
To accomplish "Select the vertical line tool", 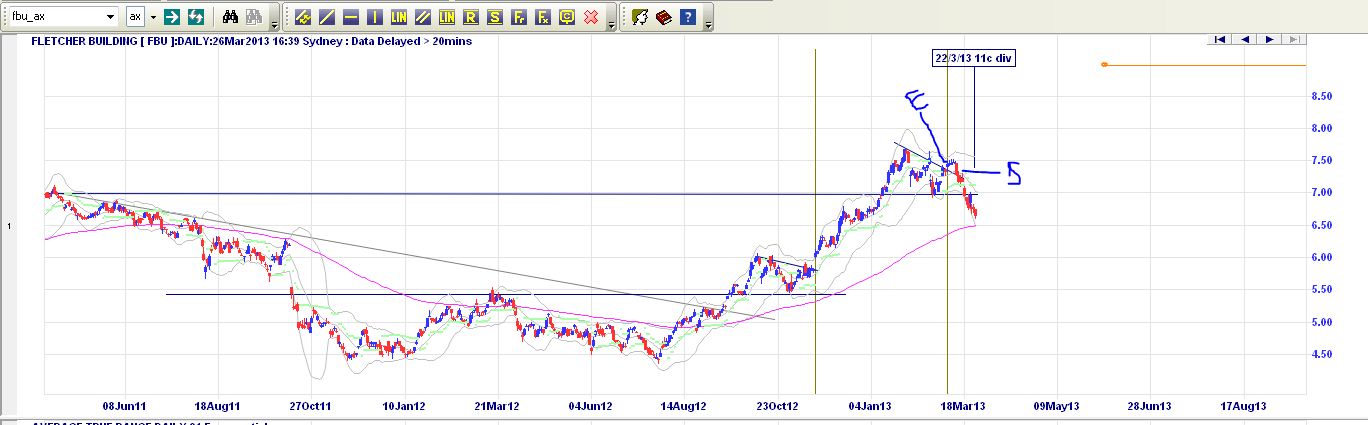I will 375,17.
